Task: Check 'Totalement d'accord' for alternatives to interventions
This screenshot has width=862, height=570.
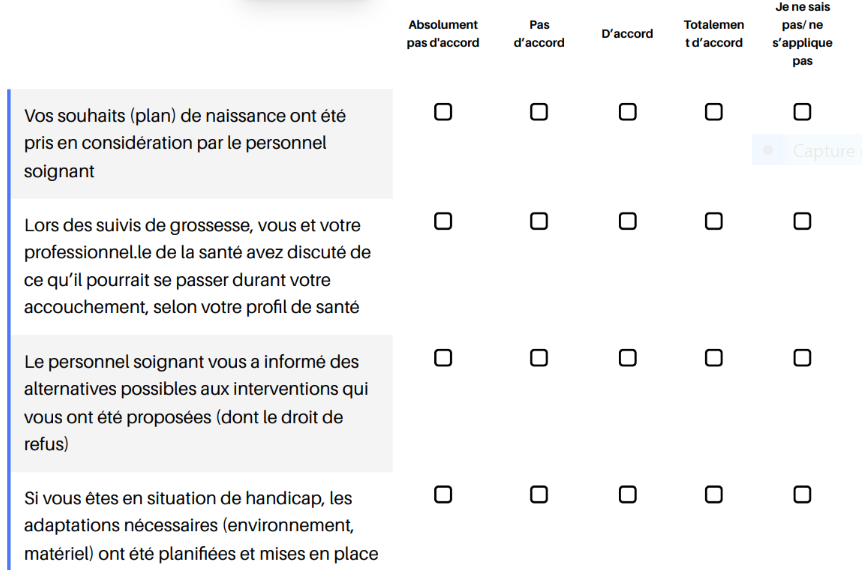Action: click(x=713, y=358)
